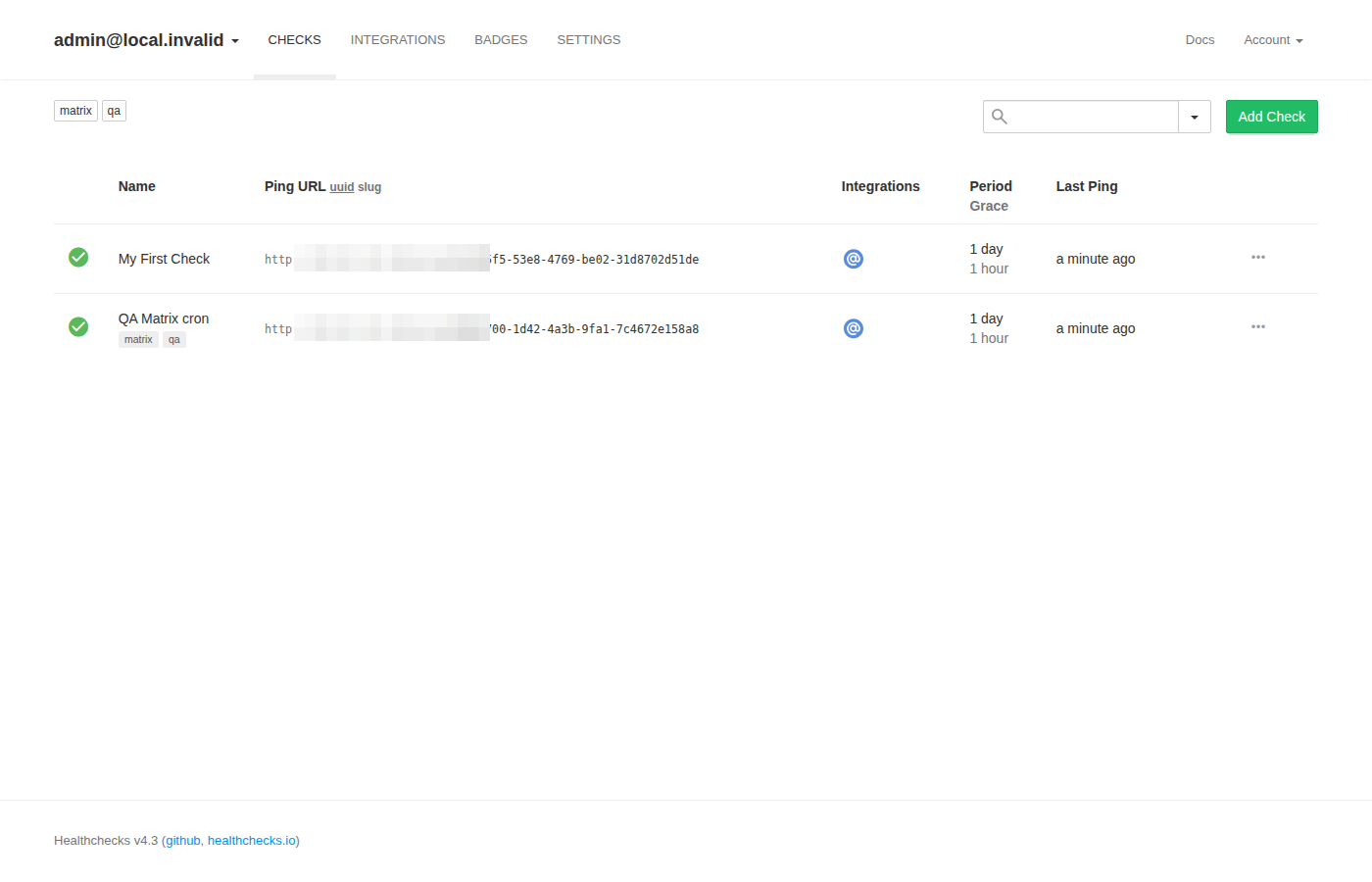Click the Add Check button
This screenshot has height=882, width=1372.
point(1272,117)
